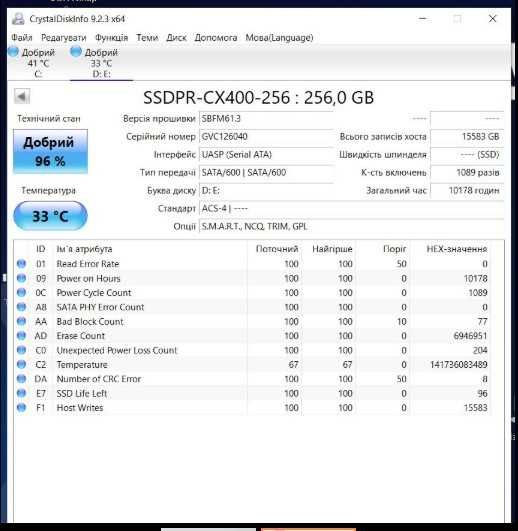Open the Диск menu
This screenshot has height=531, width=518.
(x=176, y=37)
